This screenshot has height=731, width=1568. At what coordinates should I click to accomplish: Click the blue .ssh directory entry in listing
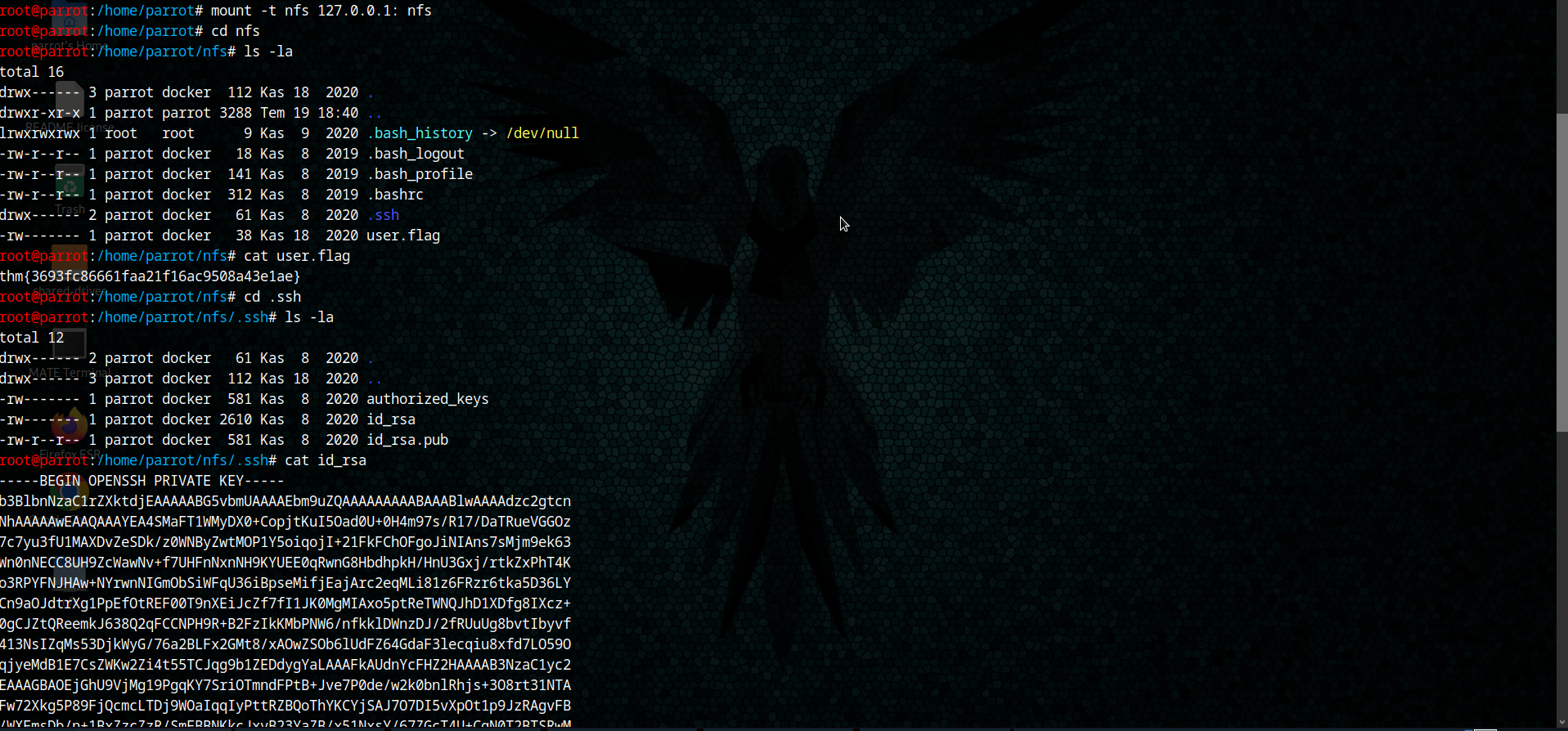(x=383, y=215)
